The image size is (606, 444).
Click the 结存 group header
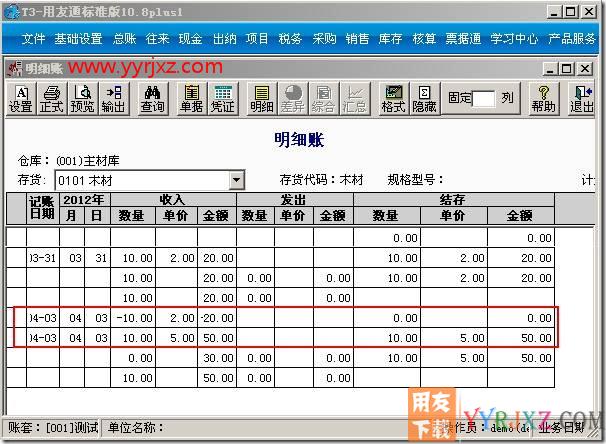coord(454,200)
